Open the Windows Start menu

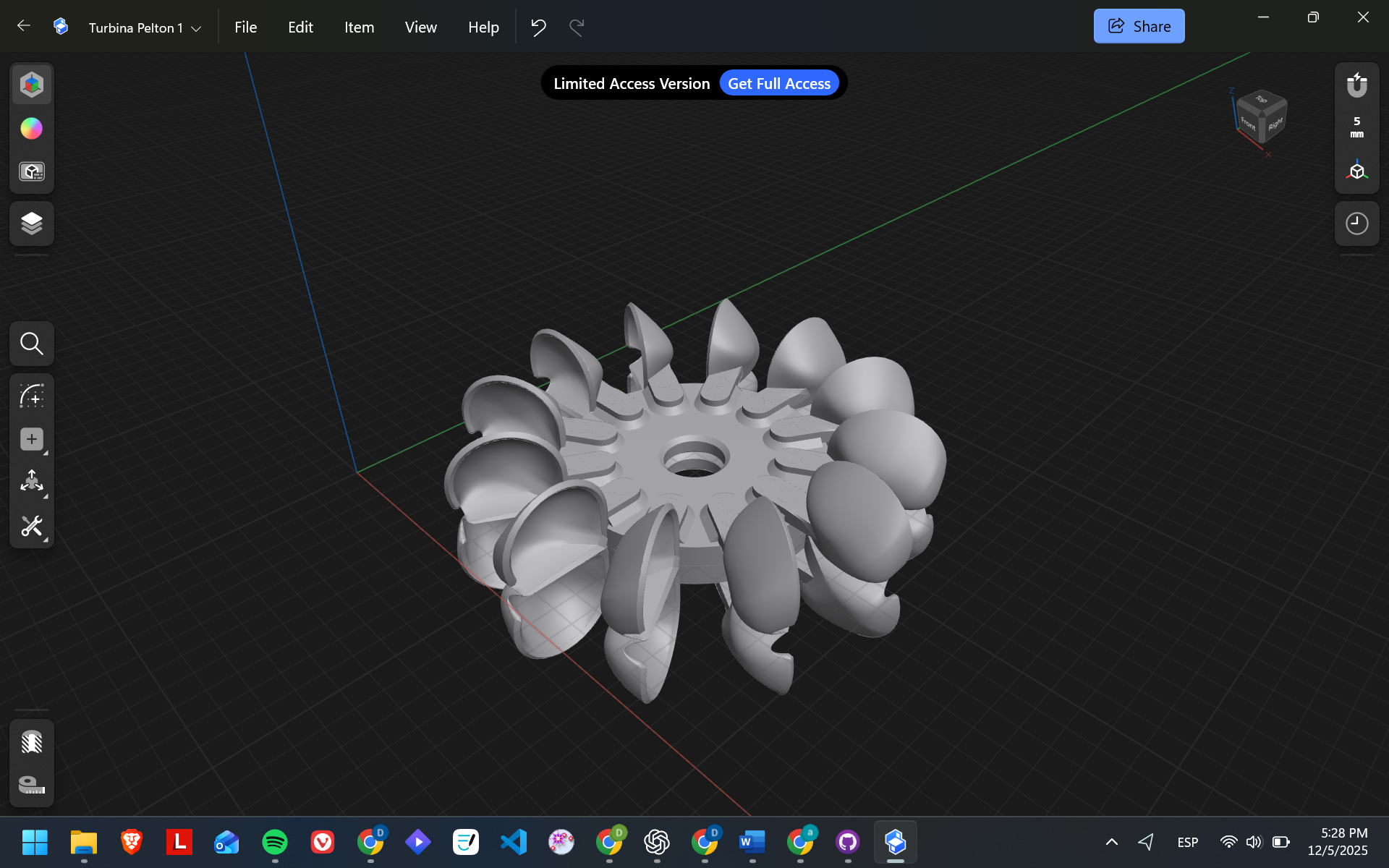[x=35, y=842]
